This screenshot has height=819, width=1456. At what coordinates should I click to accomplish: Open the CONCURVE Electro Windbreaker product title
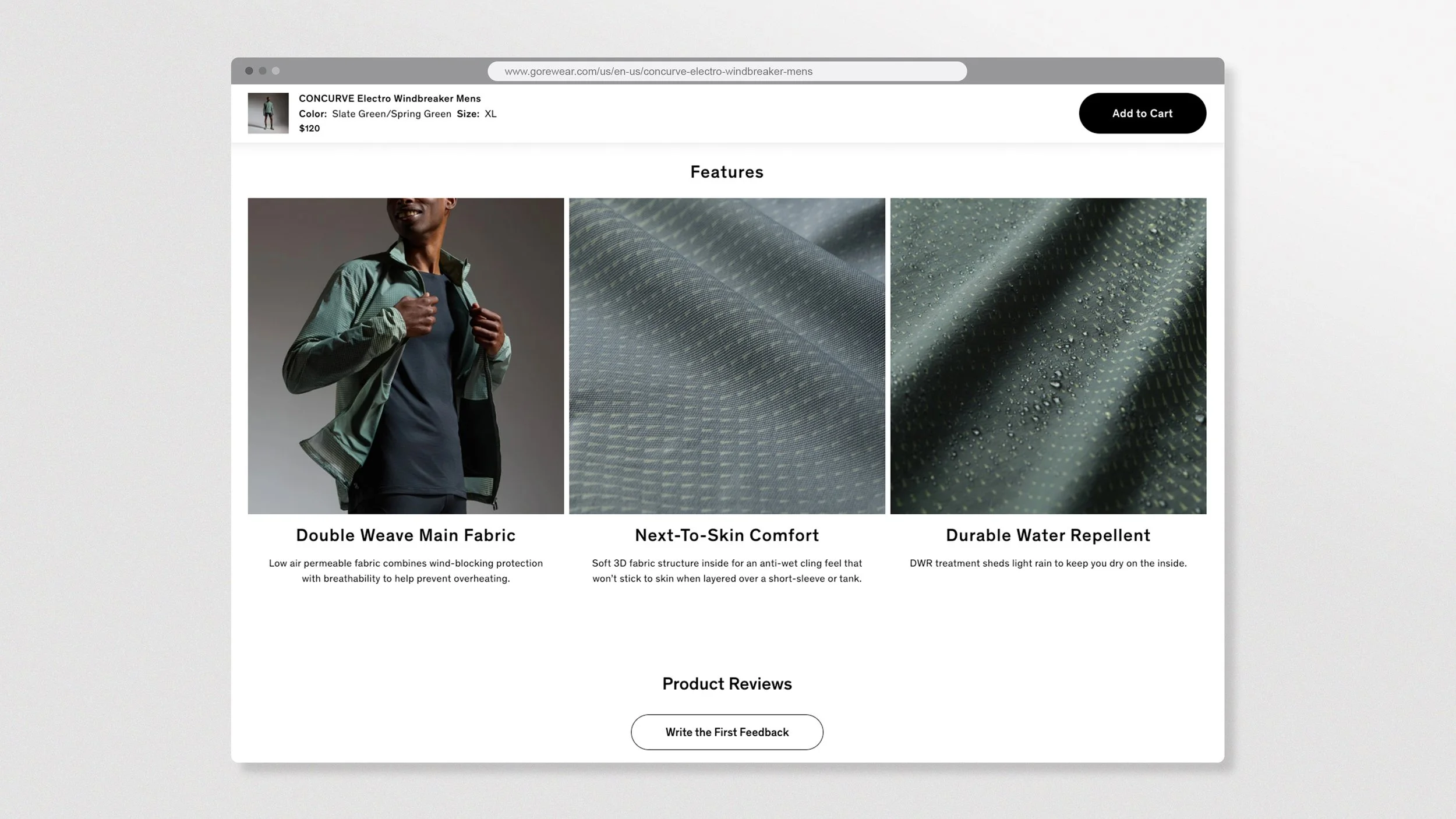pyautogui.click(x=389, y=98)
